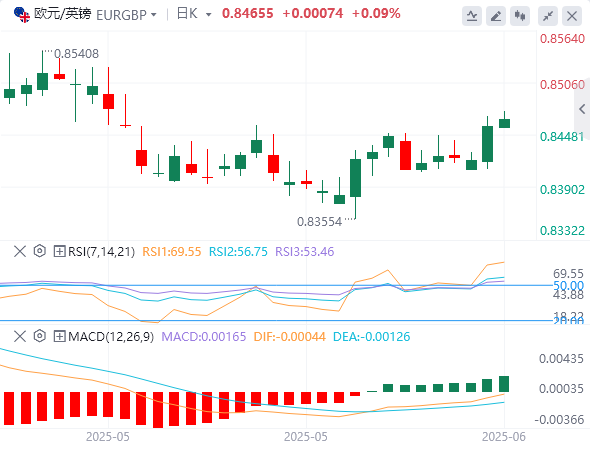Select the pencil drawing tool
590x450 pixels.
click(496, 16)
